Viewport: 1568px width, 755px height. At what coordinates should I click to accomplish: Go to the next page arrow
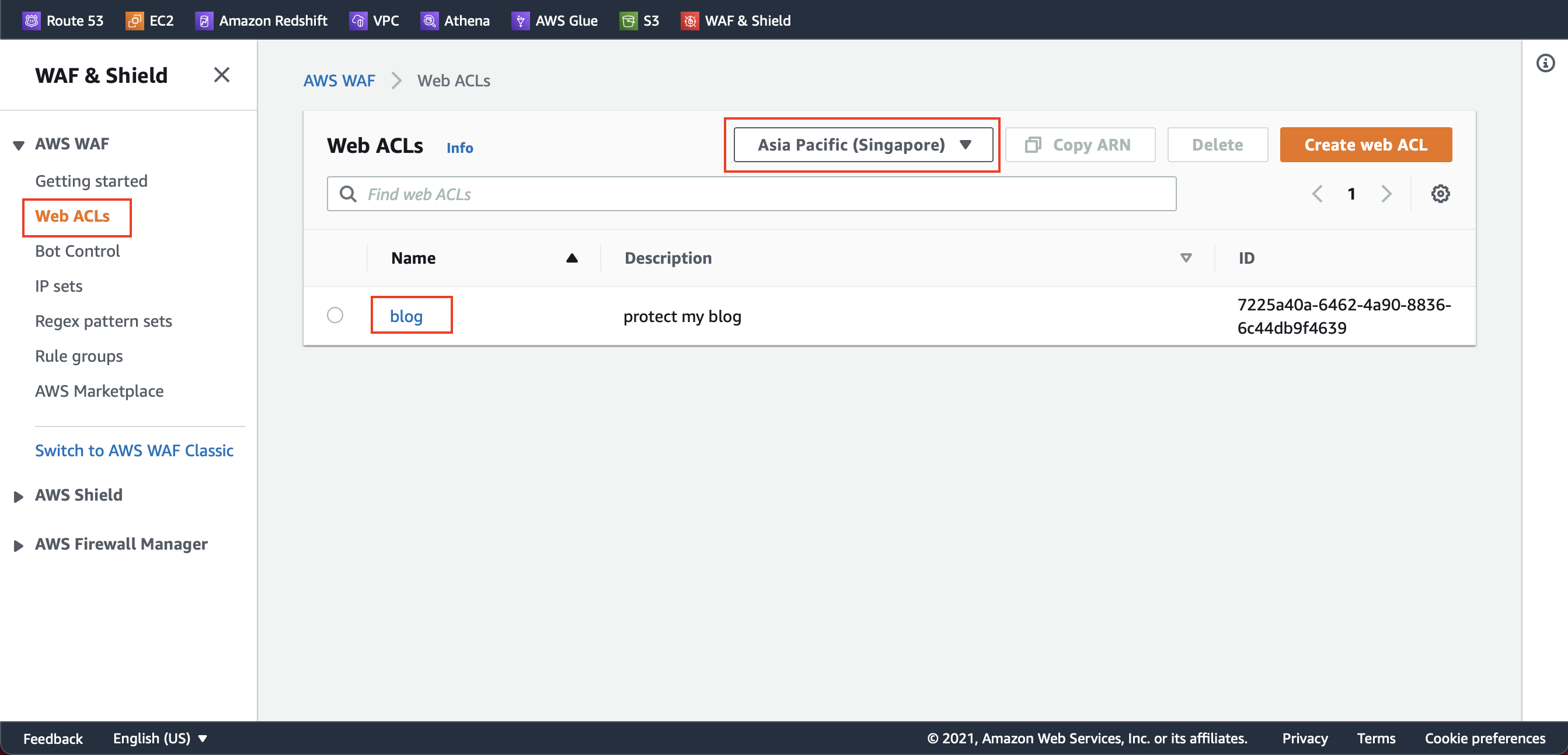pos(1386,194)
